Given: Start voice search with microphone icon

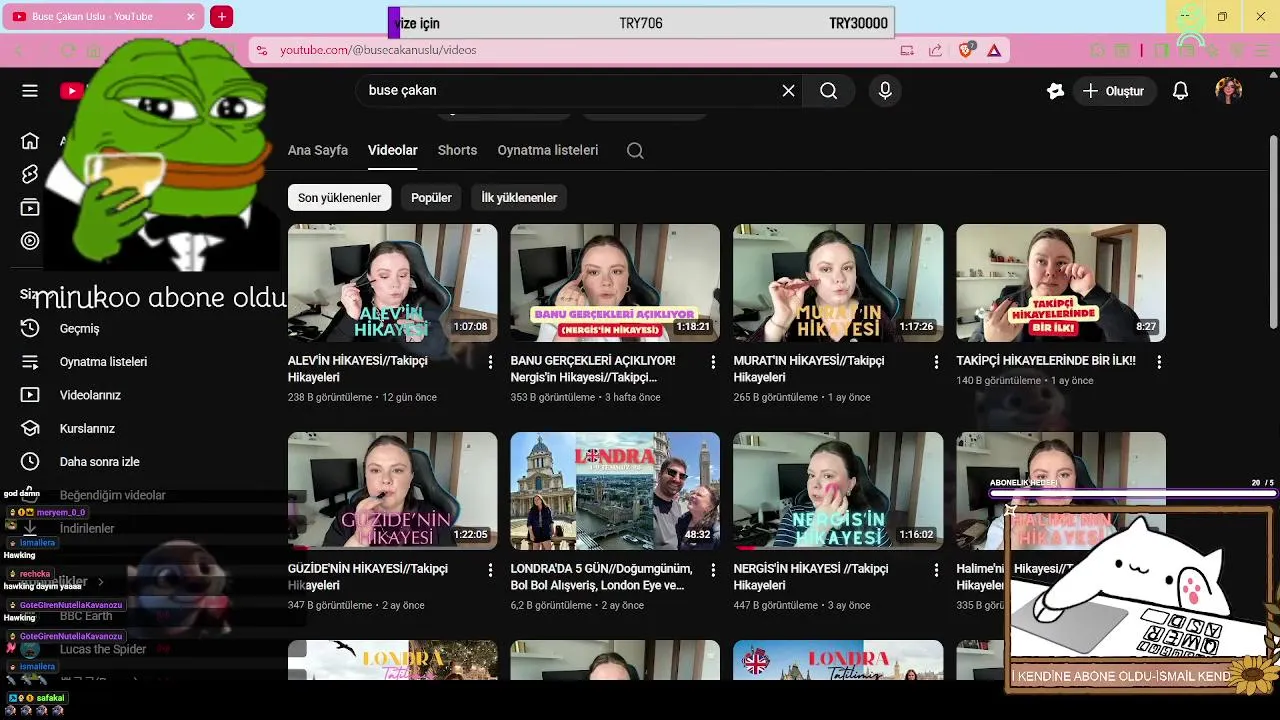Looking at the screenshot, I should point(885,91).
